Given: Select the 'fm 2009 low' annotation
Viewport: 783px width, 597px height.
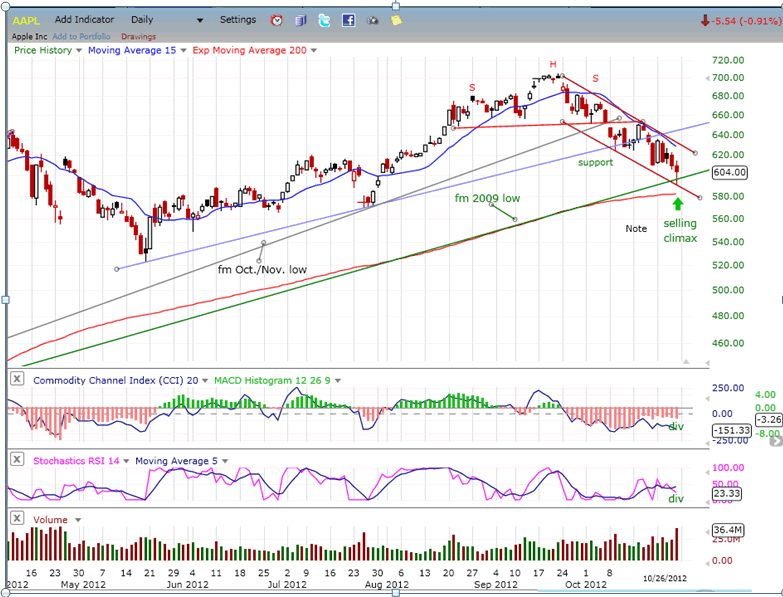Looking at the screenshot, I should coord(487,198).
